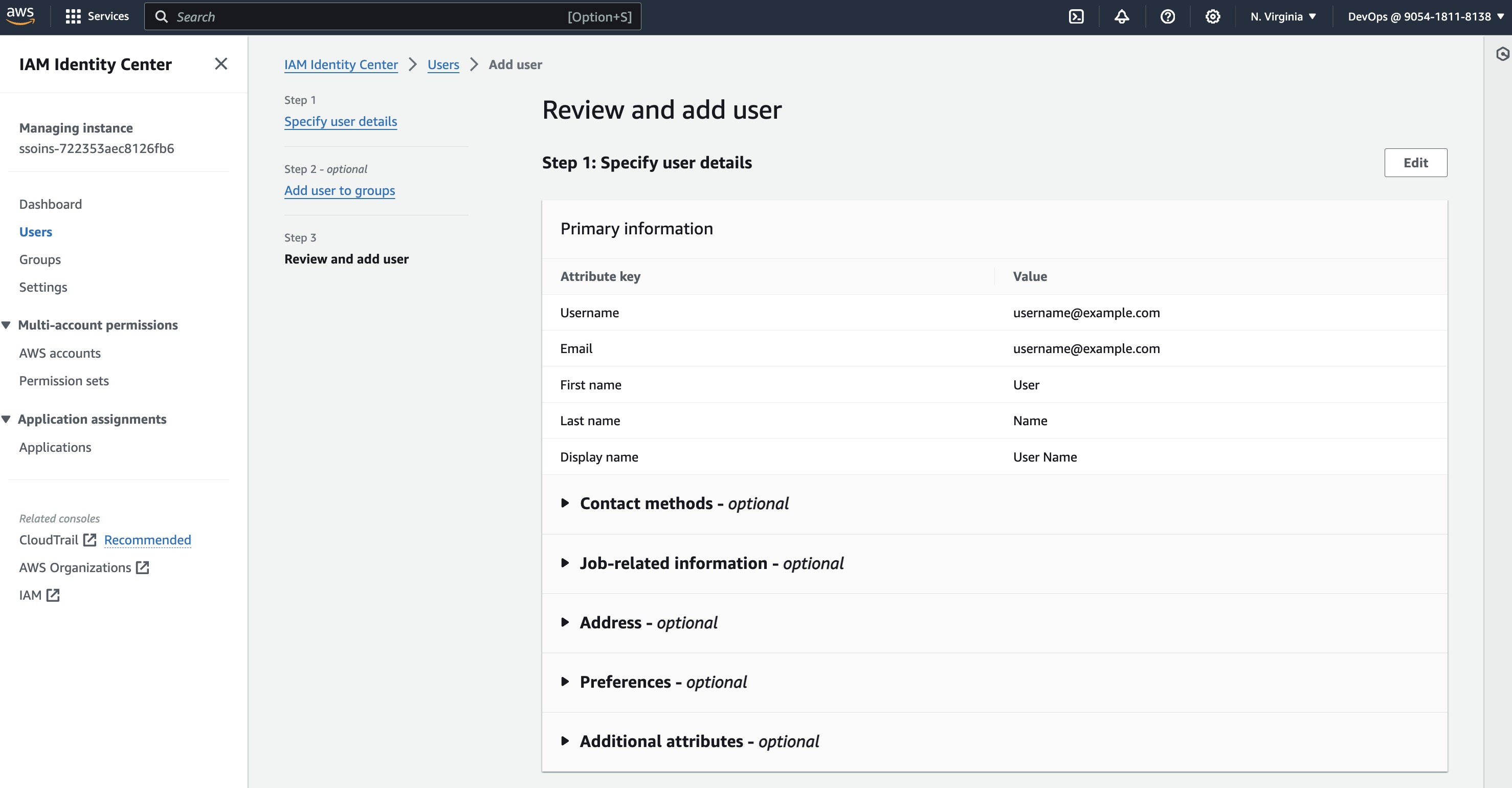Open the DevOps account menu dropdown
Image resolution: width=1512 pixels, height=788 pixels.
(1425, 16)
